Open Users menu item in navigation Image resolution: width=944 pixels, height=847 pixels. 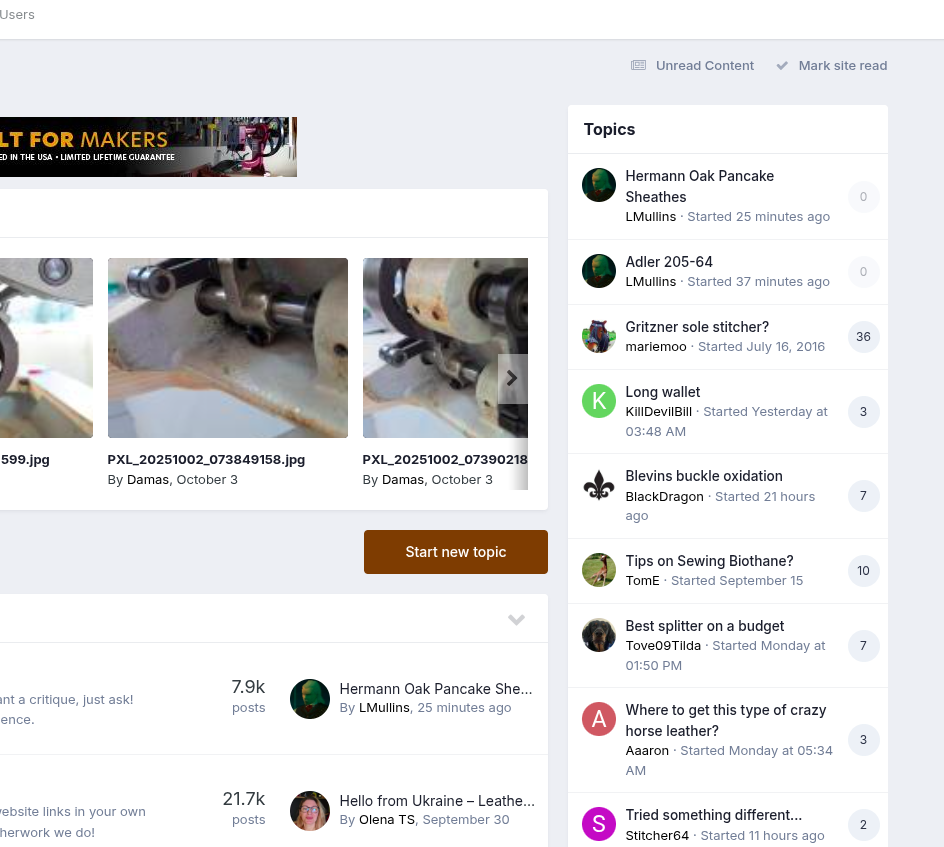click(17, 15)
